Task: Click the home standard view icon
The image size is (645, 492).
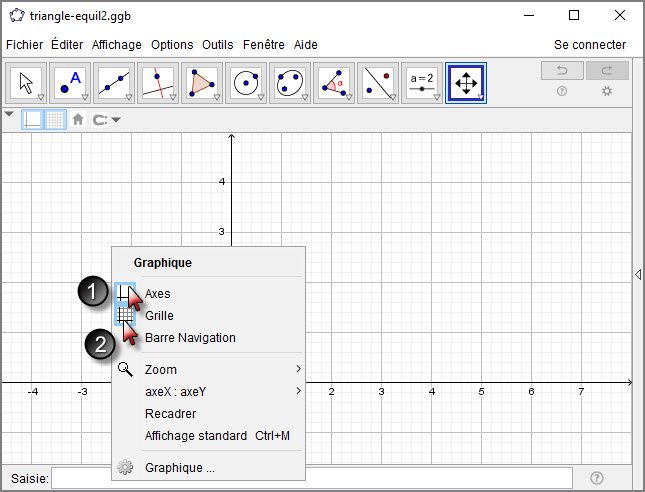Action: 78,120
